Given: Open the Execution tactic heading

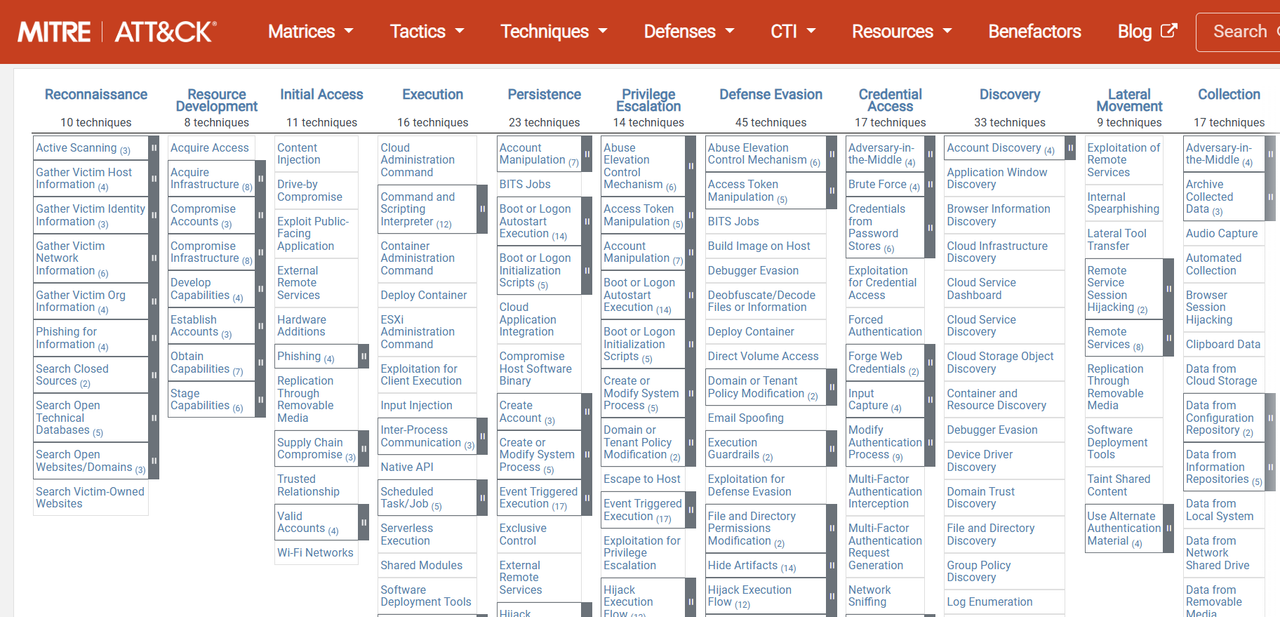Looking at the screenshot, I should click(433, 94).
